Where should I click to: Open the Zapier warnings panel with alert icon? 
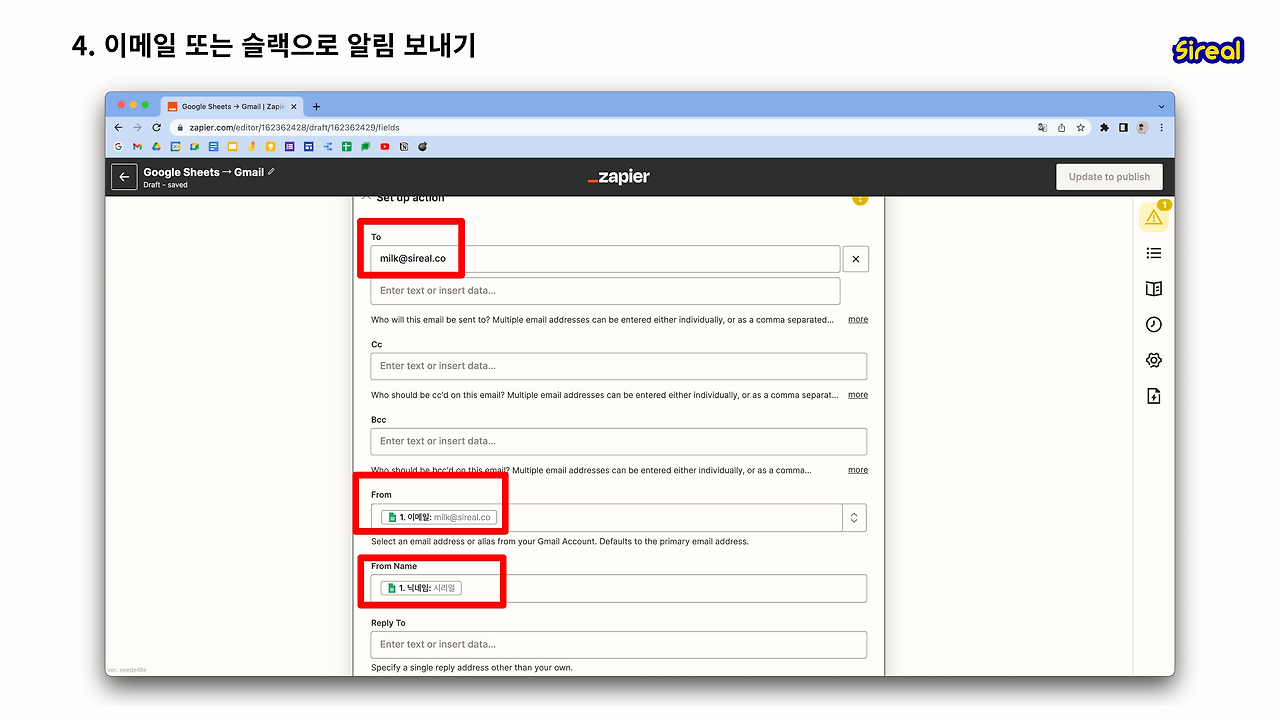[1154, 216]
